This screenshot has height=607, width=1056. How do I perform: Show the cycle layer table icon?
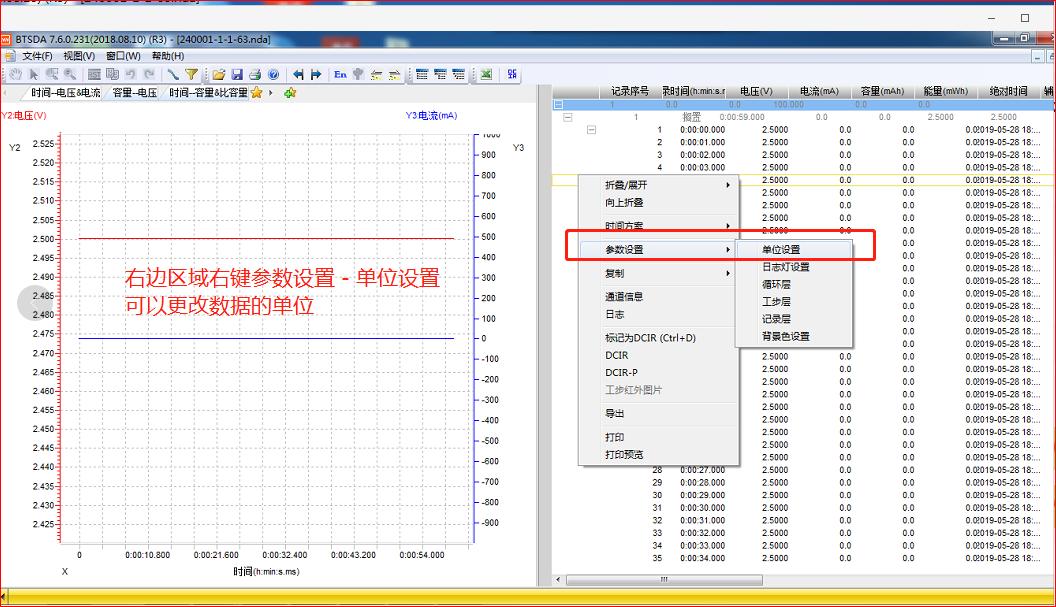[422, 74]
